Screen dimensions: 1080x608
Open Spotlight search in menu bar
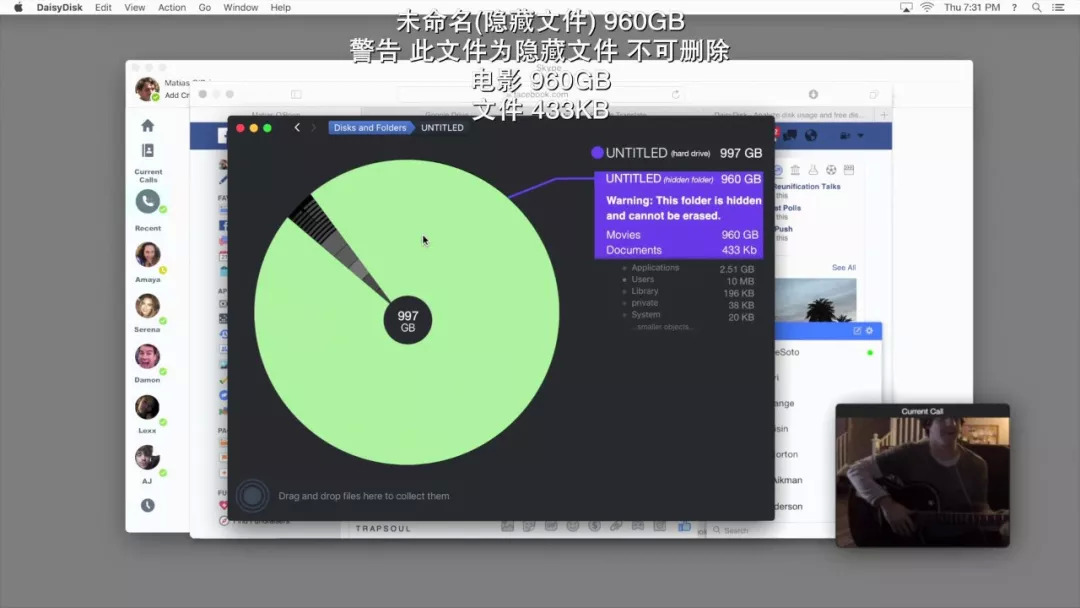click(1036, 8)
